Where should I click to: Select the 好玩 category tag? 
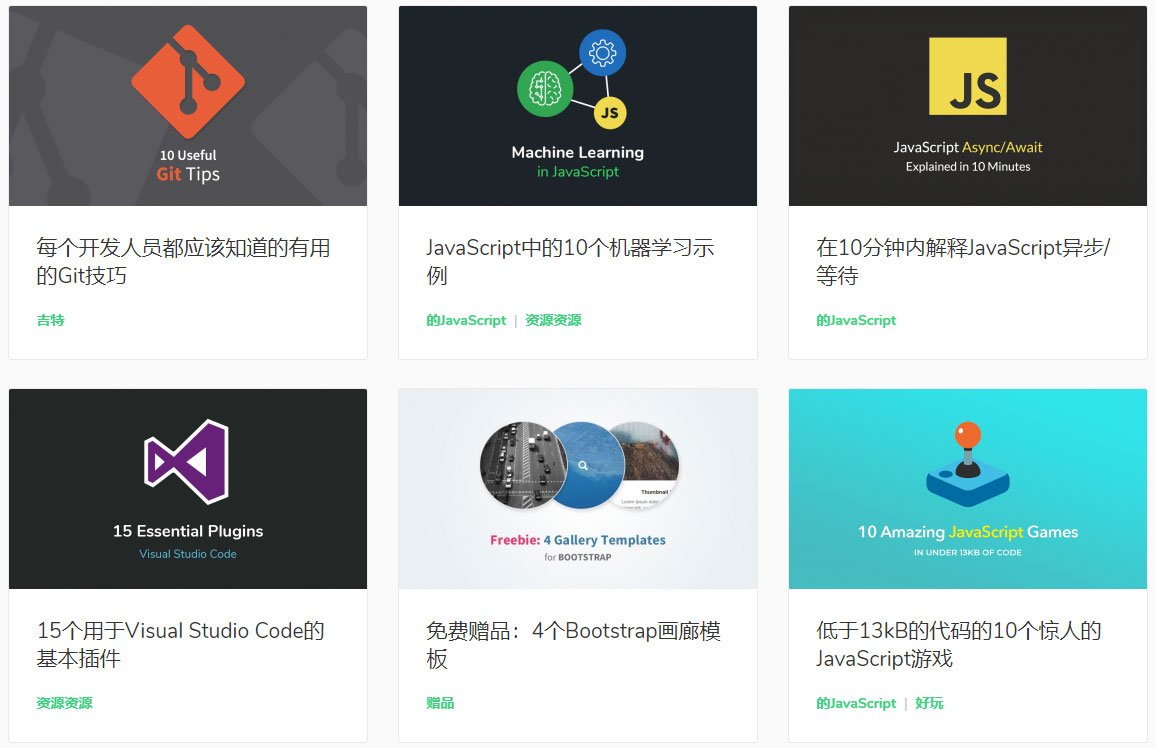tap(929, 703)
